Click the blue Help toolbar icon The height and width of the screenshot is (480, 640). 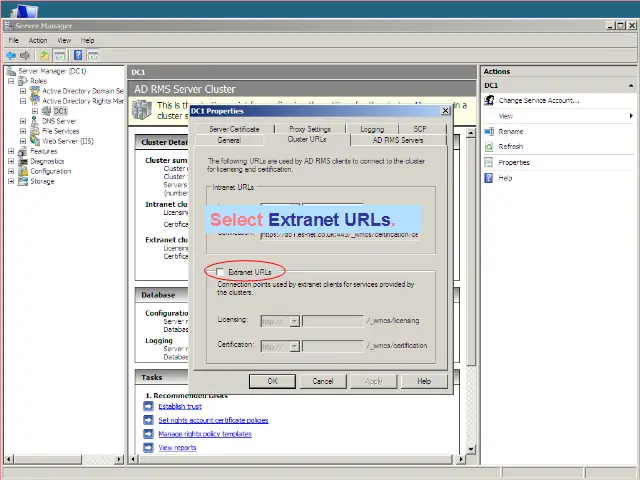pyautogui.click(x=78, y=56)
